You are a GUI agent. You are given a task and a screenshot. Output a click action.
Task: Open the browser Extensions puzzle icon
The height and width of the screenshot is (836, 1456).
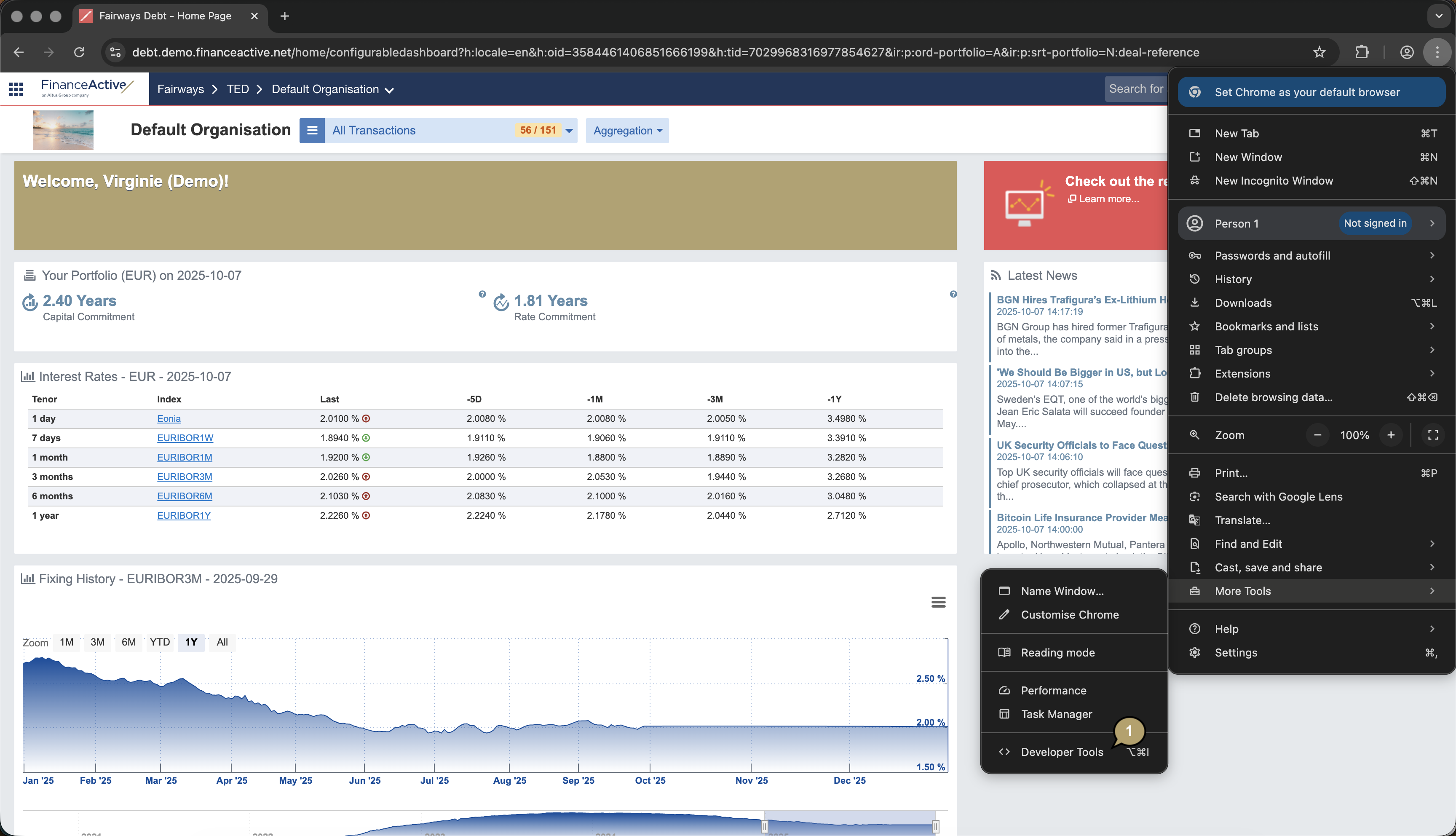click(x=1362, y=52)
